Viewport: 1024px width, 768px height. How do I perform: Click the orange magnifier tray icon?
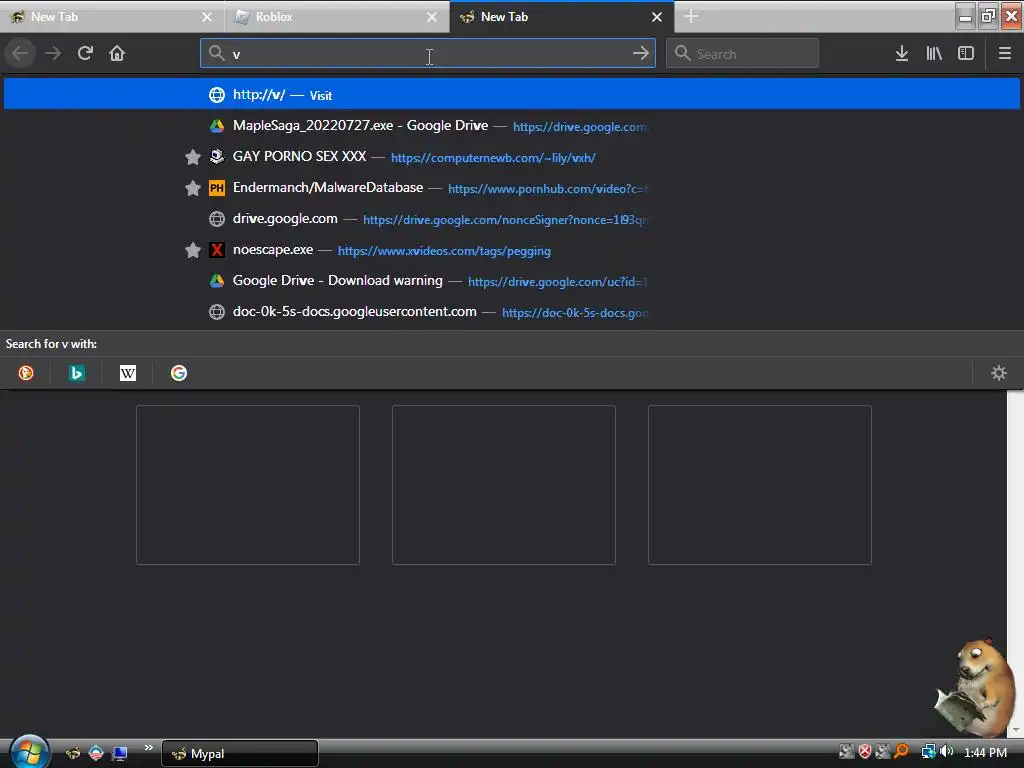tap(901, 752)
